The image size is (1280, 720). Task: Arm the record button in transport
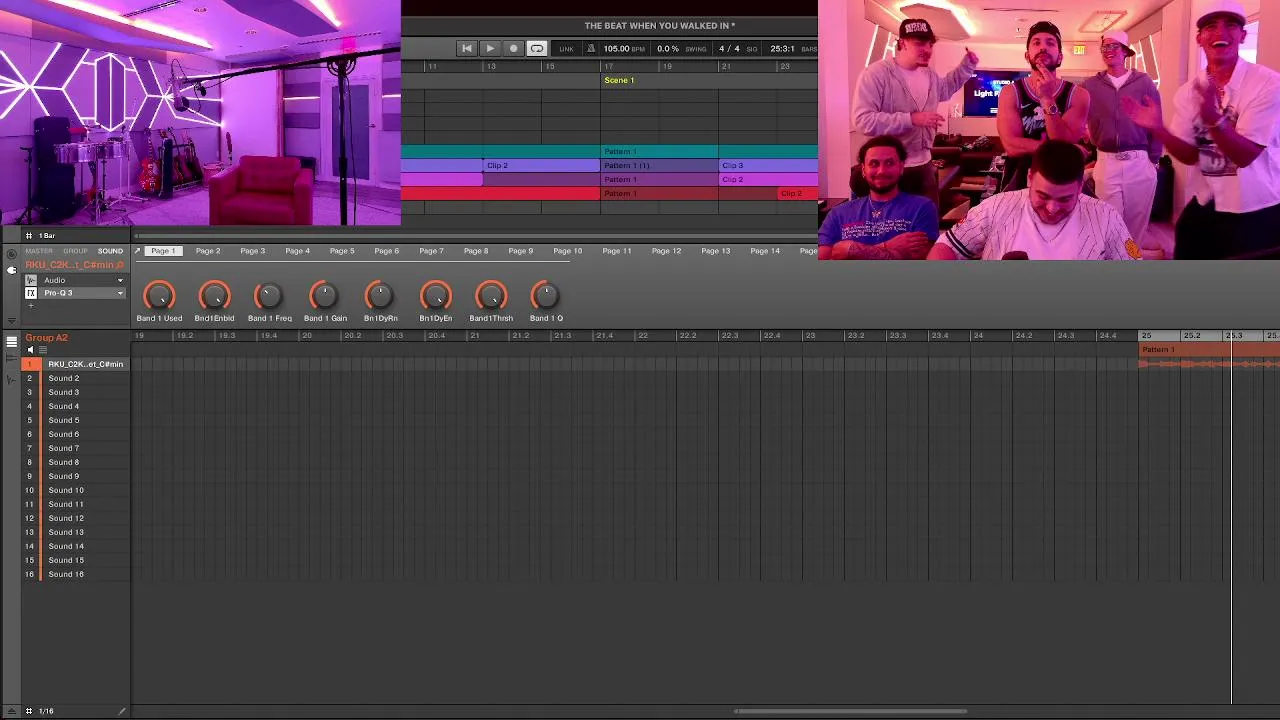tap(513, 48)
